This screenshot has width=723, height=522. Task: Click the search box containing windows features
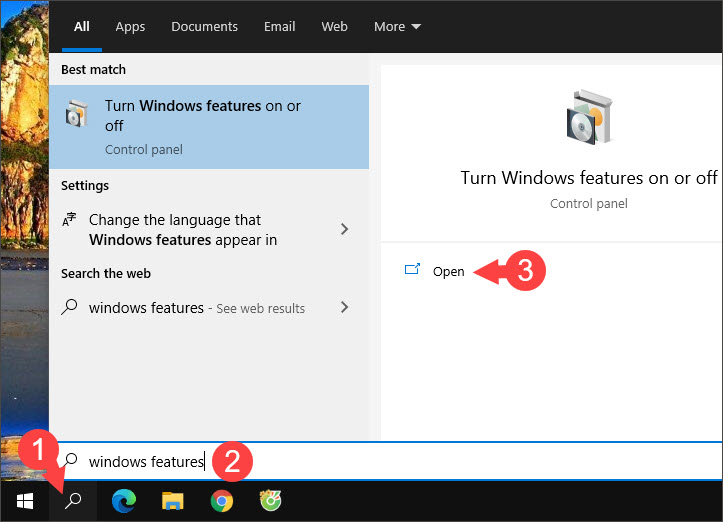[386, 461]
